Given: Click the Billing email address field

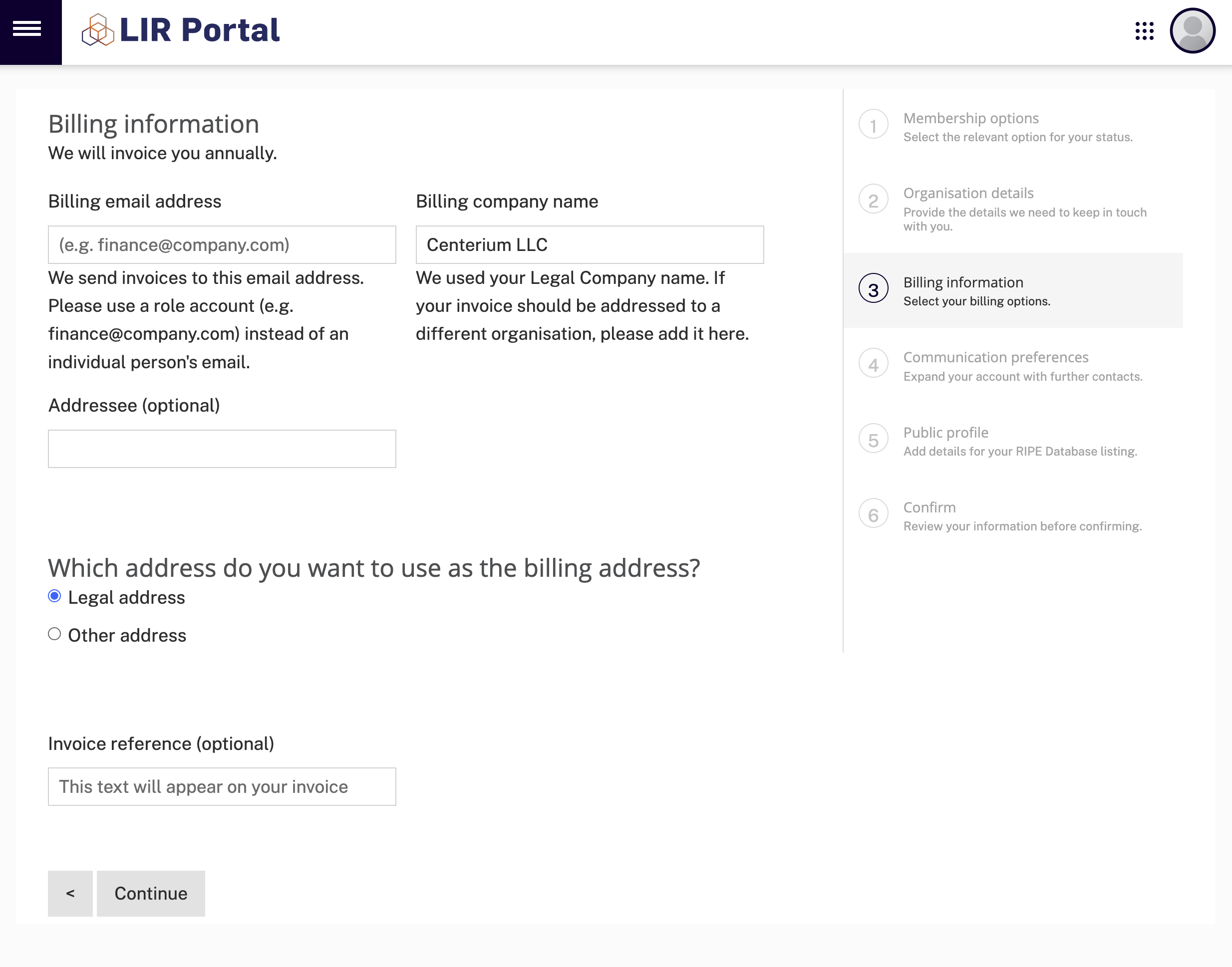Looking at the screenshot, I should pos(222,244).
